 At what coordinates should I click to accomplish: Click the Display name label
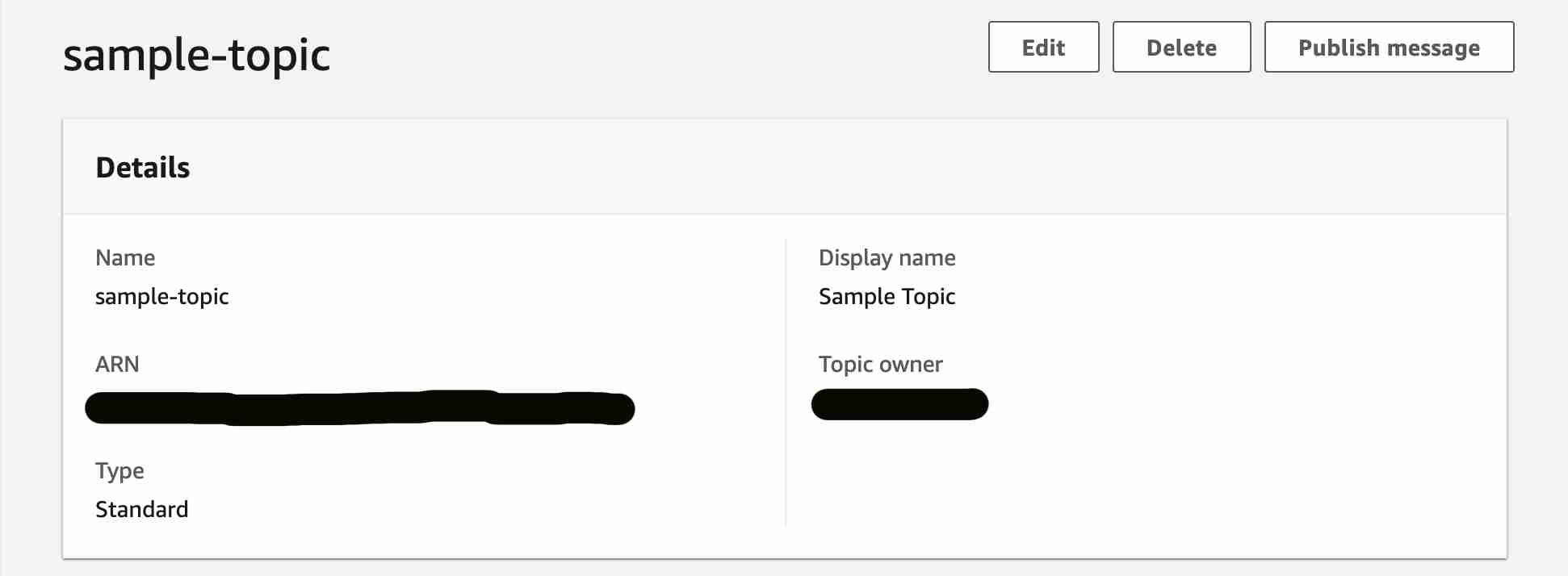tap(887, 258)
